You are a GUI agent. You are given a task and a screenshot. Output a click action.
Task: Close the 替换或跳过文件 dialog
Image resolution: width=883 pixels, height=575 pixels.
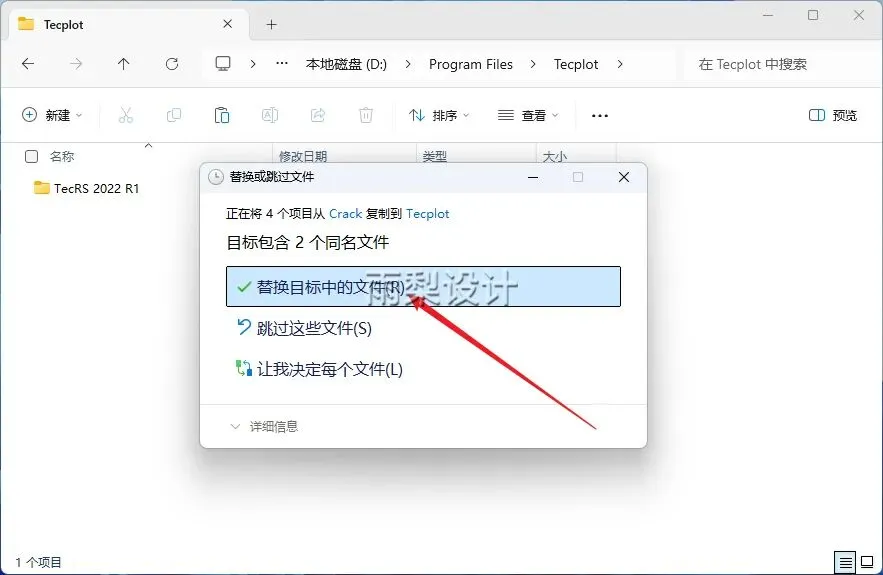pos(624,177)
